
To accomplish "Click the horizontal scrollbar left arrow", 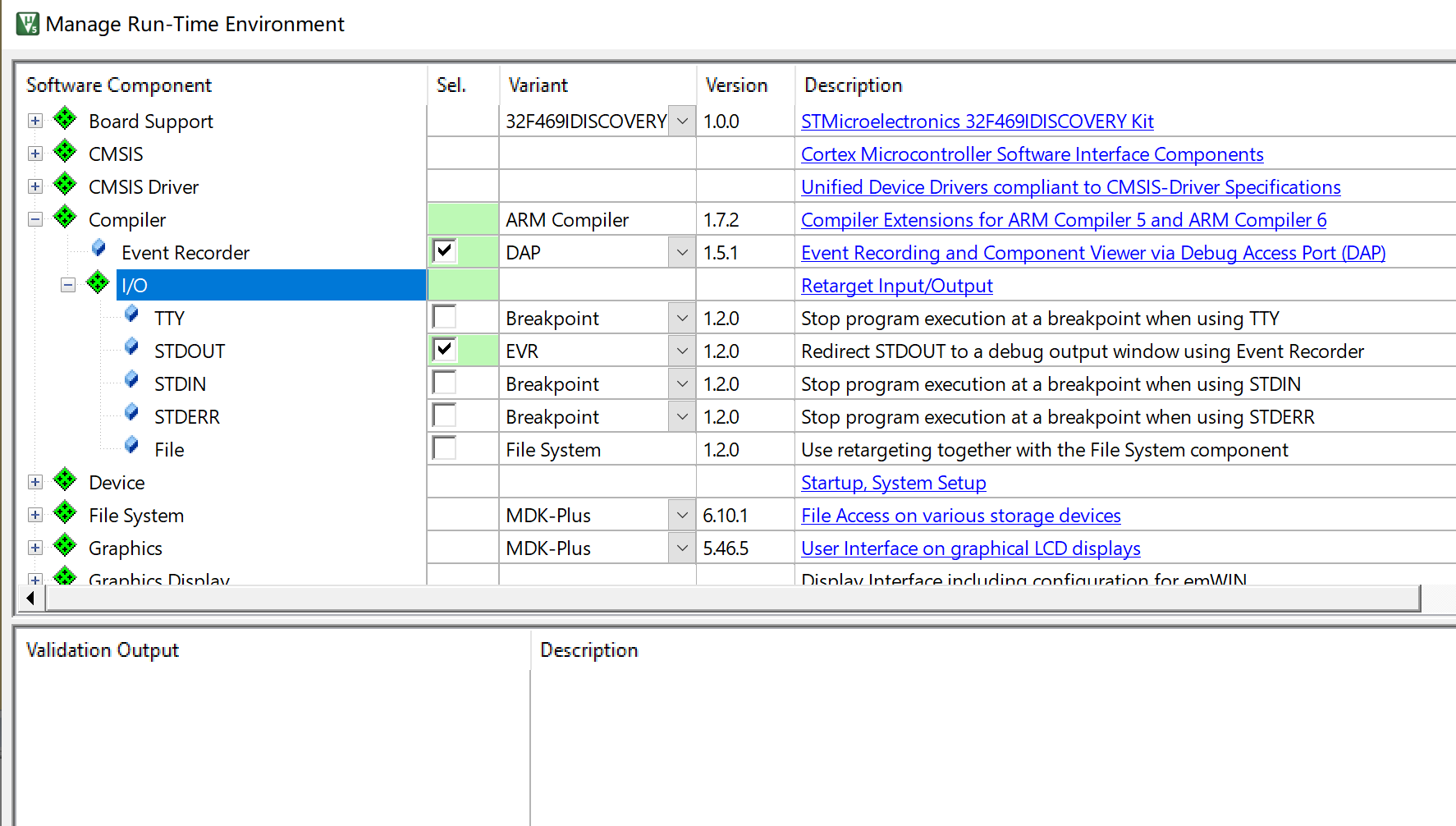I will pos(31,598).
